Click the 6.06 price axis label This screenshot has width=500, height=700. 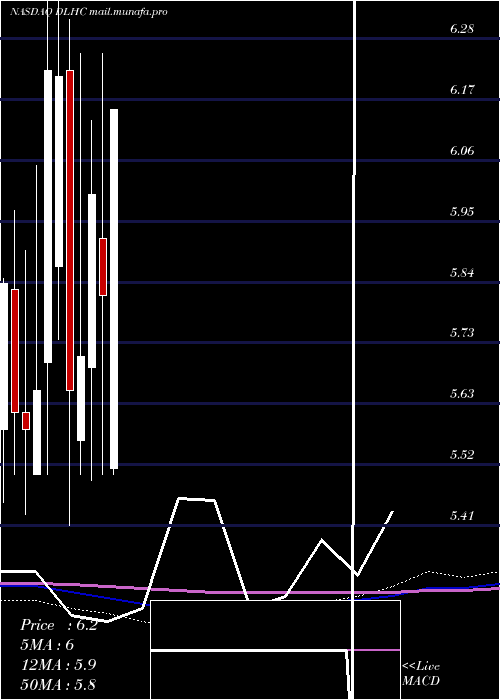[462, 151]
